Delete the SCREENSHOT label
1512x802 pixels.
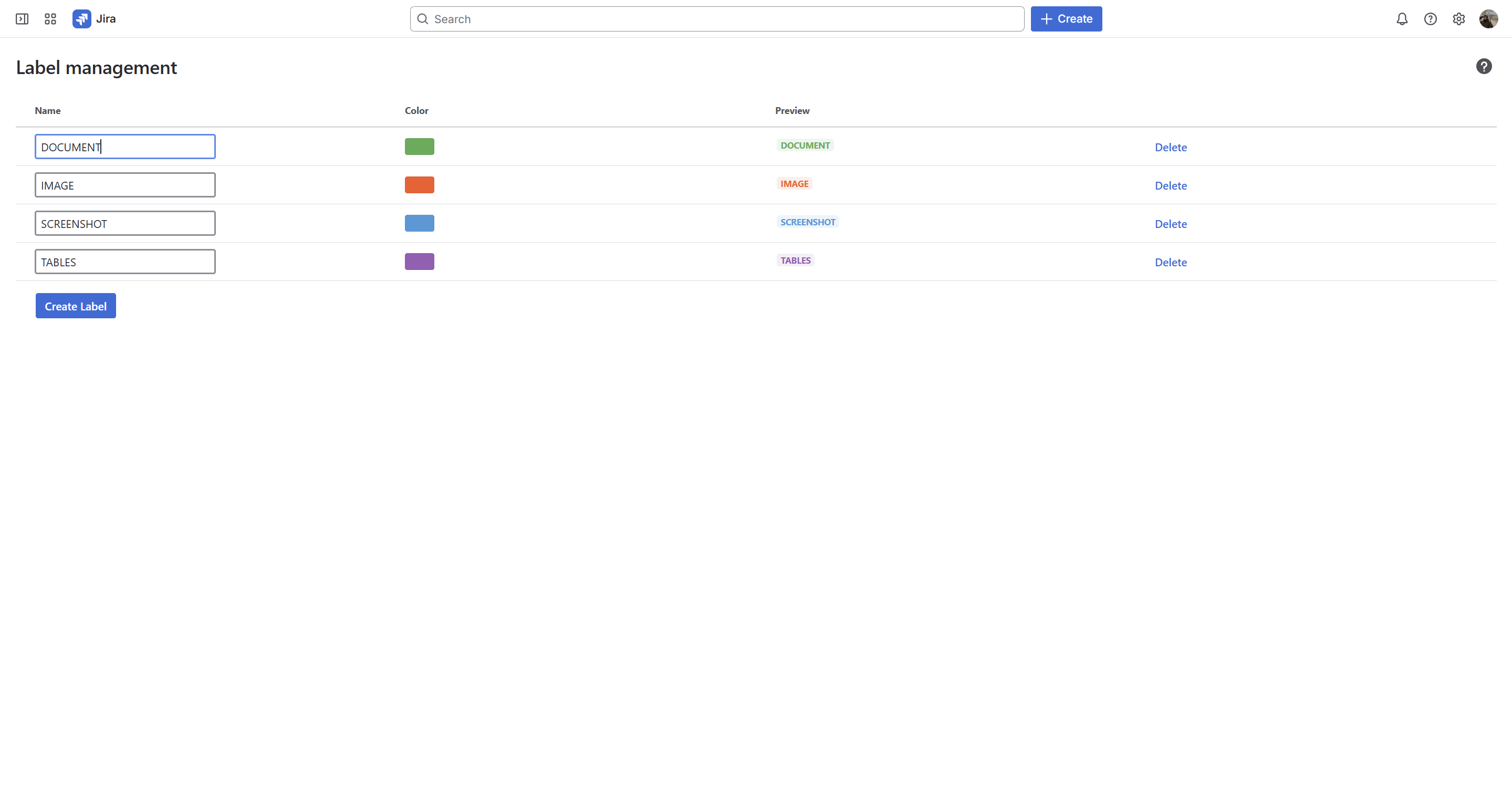click(1171, 224)
